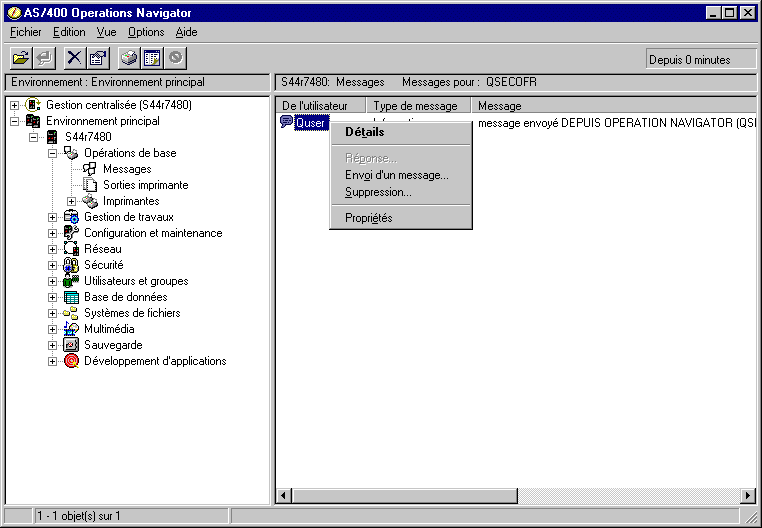
Task: Open the Vue menu
Action: [106, 32]
